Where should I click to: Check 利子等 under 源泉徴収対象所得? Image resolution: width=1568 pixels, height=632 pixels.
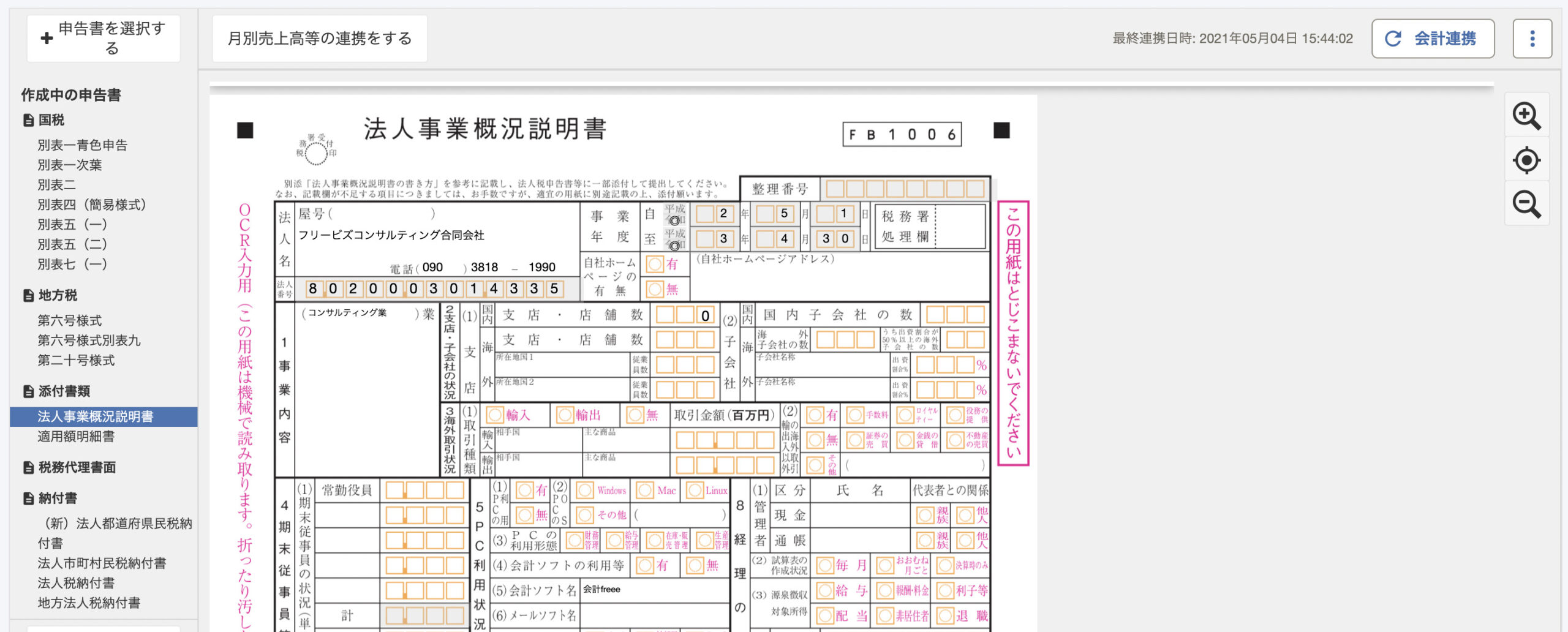pos(945,590)
